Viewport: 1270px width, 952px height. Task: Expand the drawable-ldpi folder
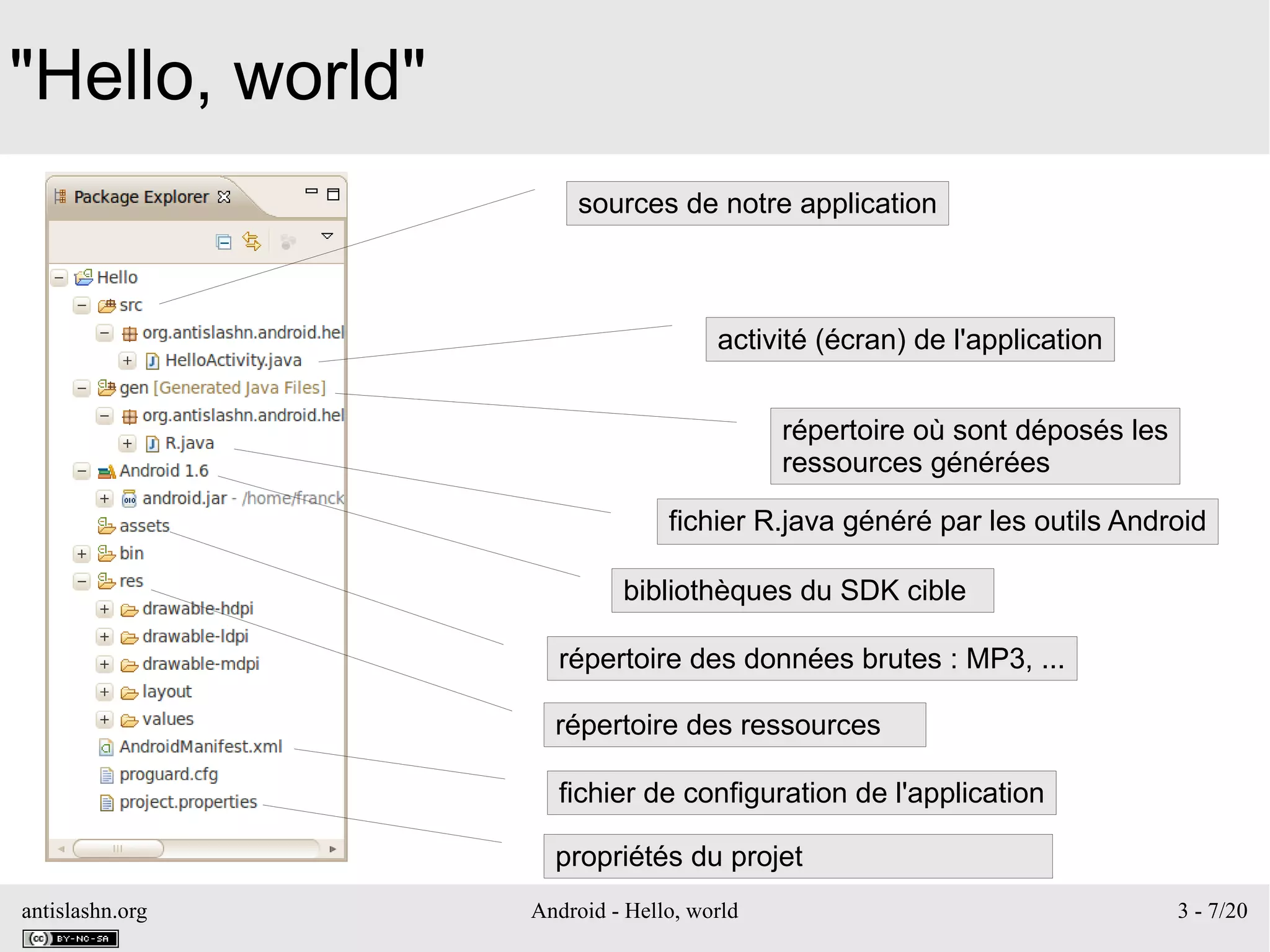coord(105,637)
